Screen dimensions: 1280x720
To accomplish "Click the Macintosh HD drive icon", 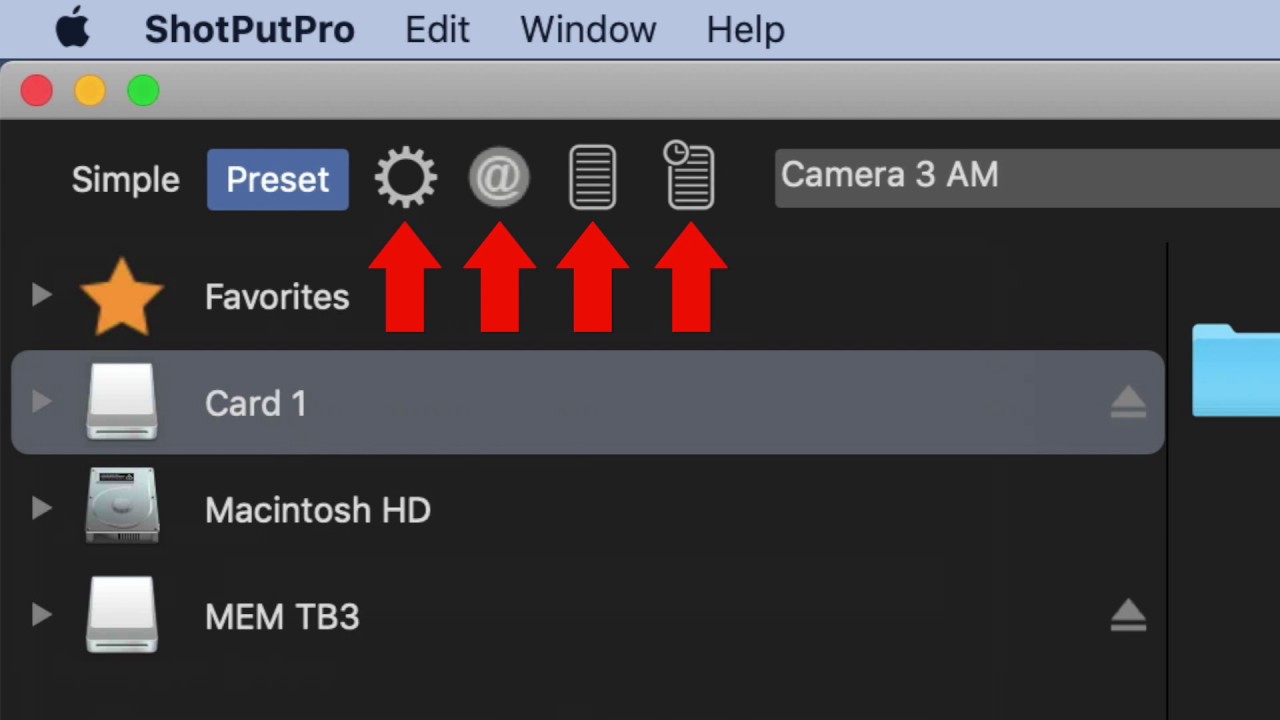I will click(121, 506).
